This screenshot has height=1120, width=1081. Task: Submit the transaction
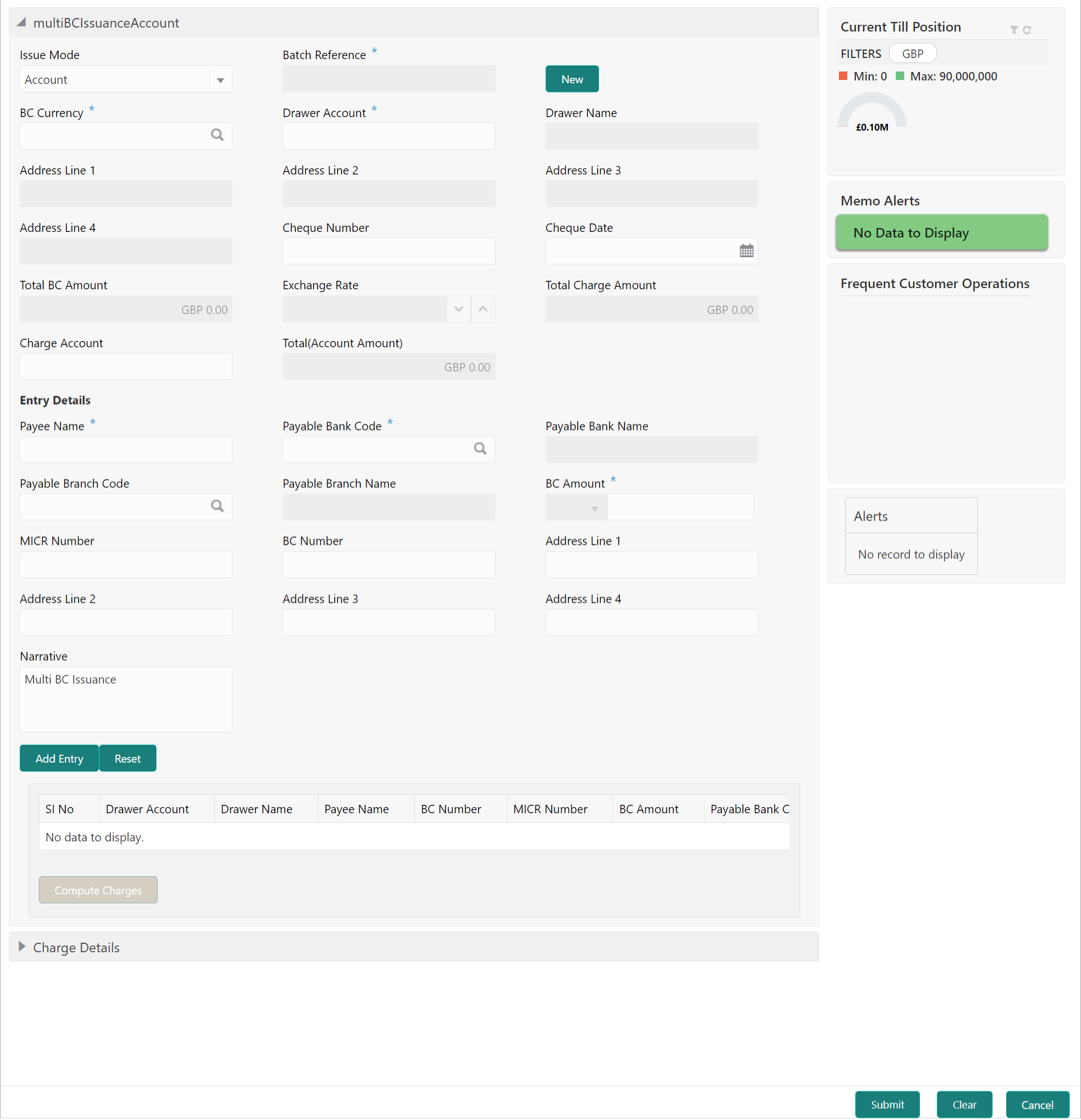point(887,1105)
